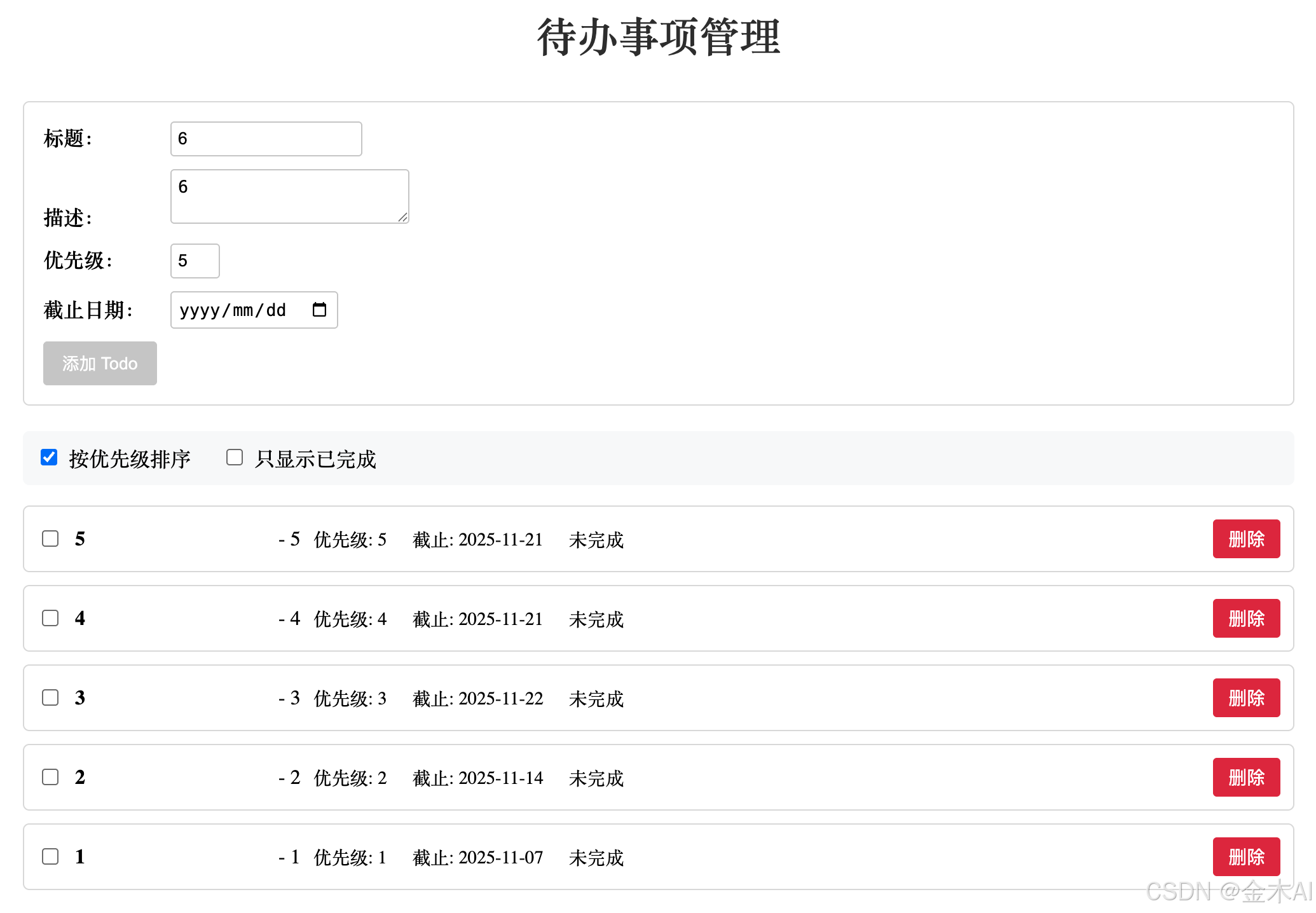Delete todo item 5 with priority 5
Viewport: 1316px width, 913px height.
coord(1245,539)
